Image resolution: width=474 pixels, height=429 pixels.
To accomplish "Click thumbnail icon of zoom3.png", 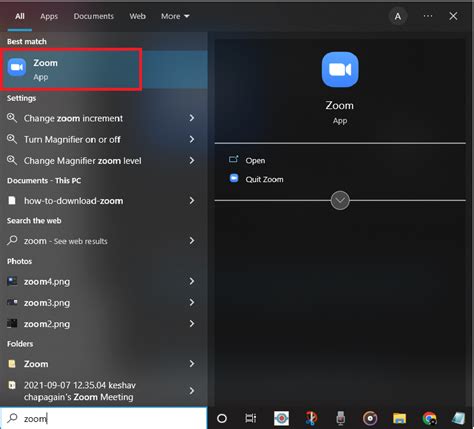I will click(12, 302).
